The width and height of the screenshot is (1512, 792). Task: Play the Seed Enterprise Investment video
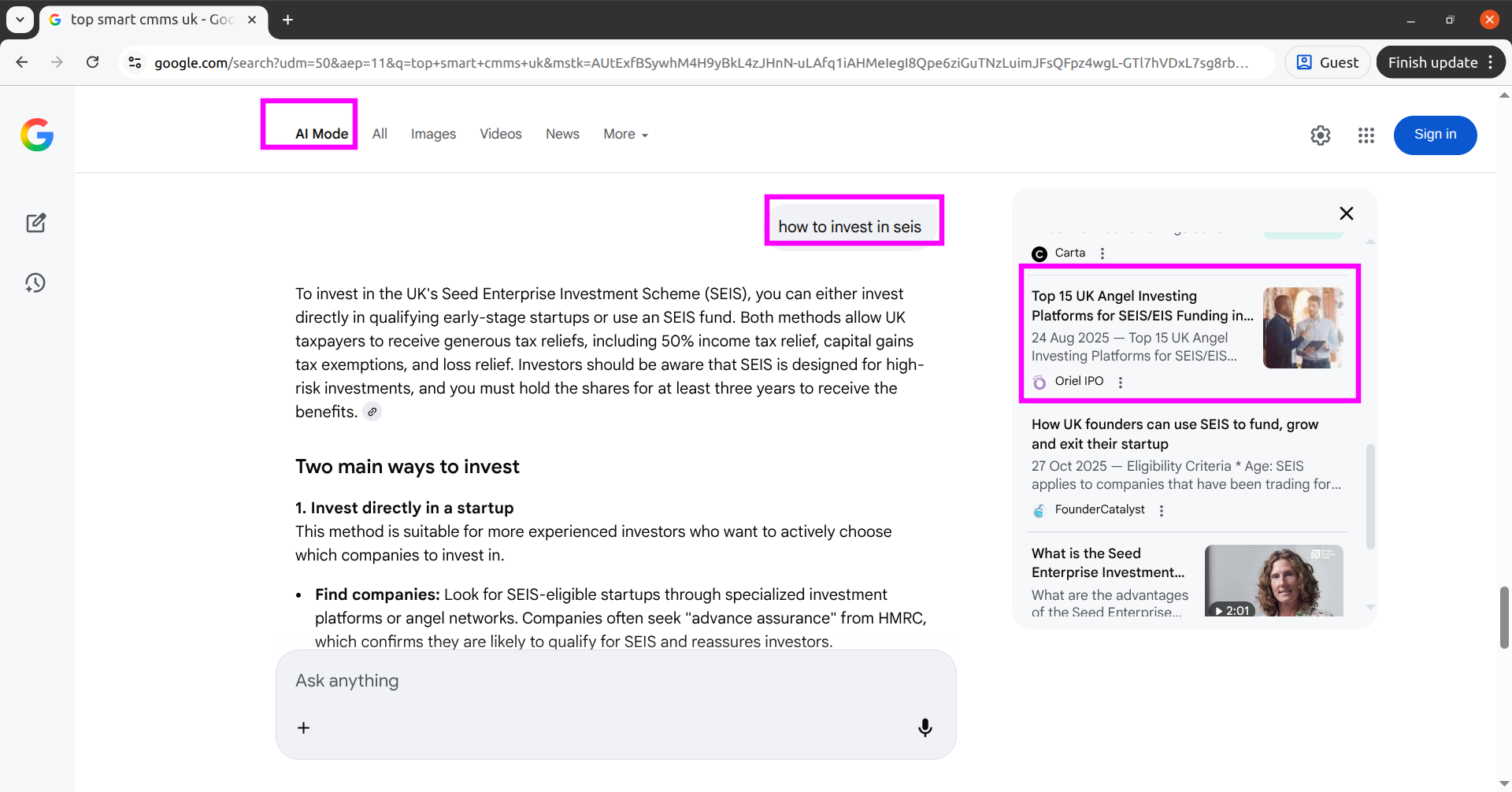click(1272, 580)
